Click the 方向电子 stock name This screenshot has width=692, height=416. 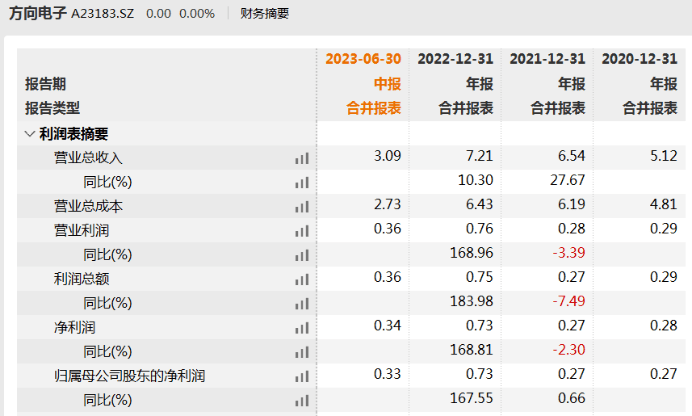coord(37,14)
